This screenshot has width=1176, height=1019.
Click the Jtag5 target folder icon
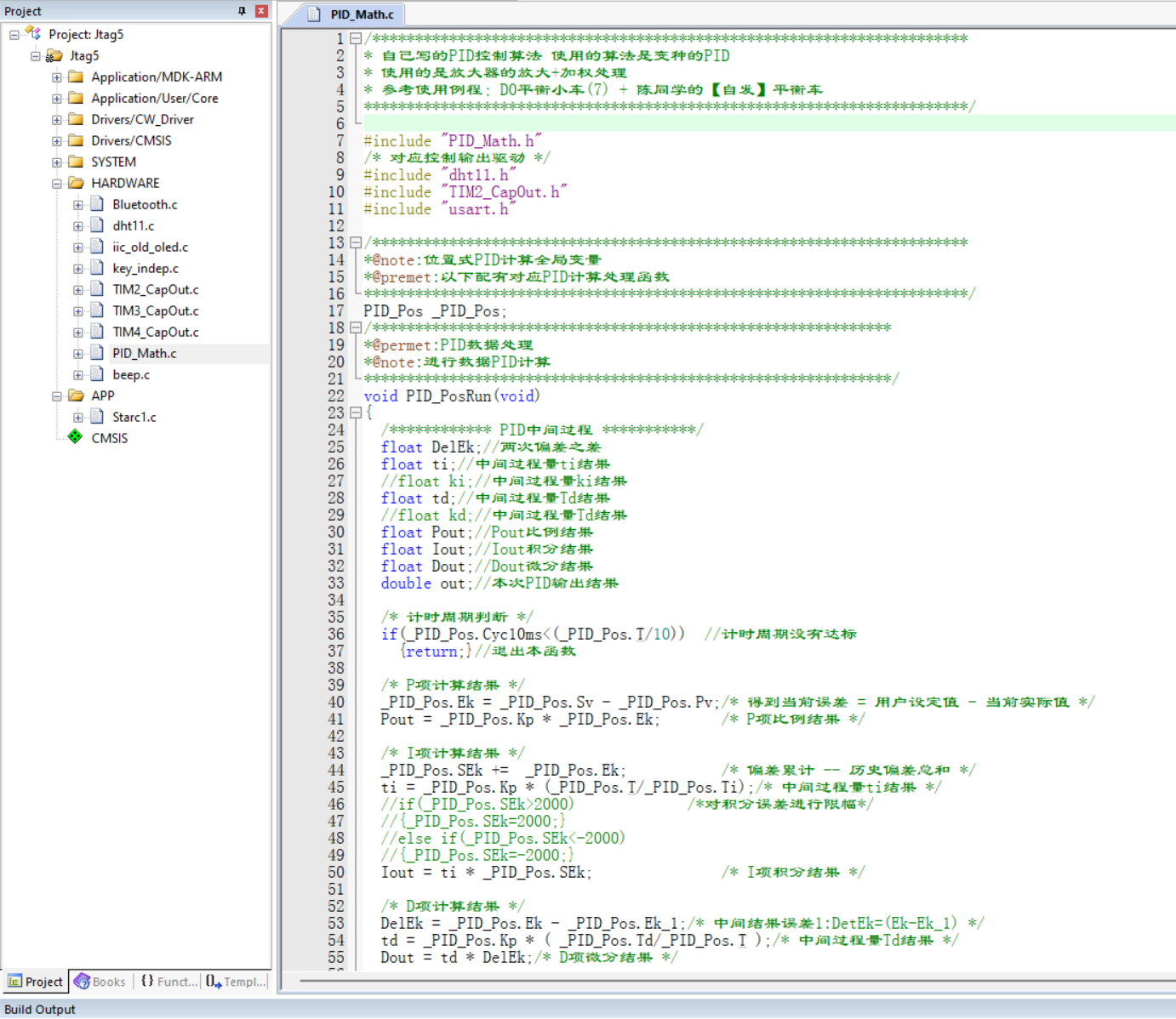[x=54, y=56]
